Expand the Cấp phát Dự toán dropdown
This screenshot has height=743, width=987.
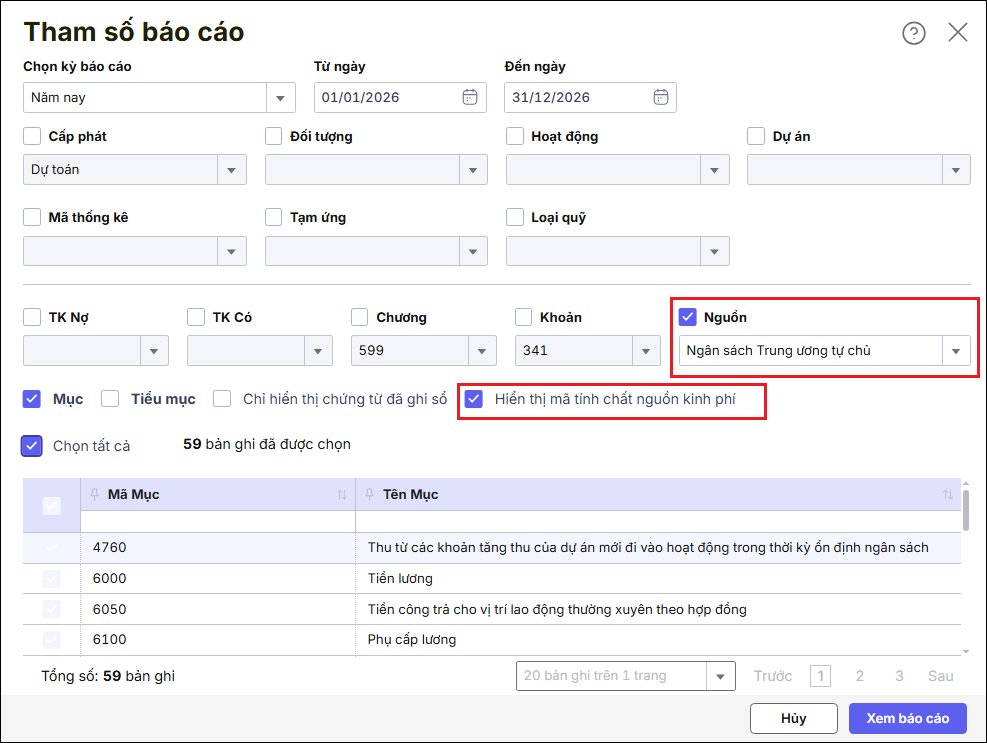coord(232,170)
